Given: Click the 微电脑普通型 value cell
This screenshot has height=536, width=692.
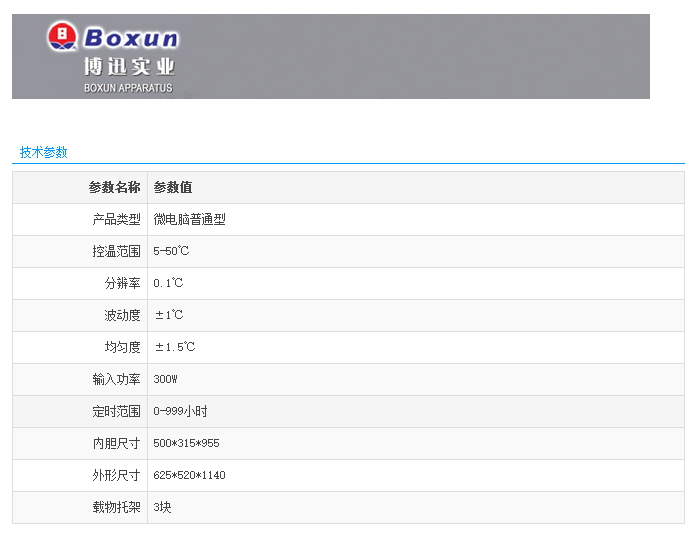Looking at the screenshot, I should point(189,219).
